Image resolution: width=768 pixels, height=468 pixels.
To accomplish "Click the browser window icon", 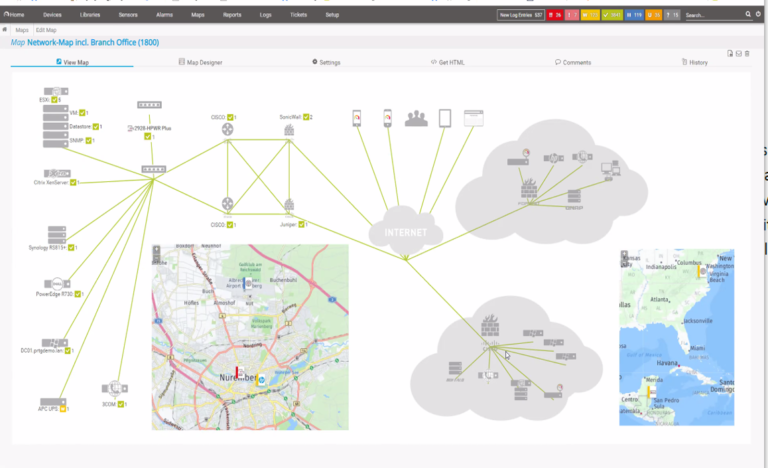I will [x=474, y=118].
